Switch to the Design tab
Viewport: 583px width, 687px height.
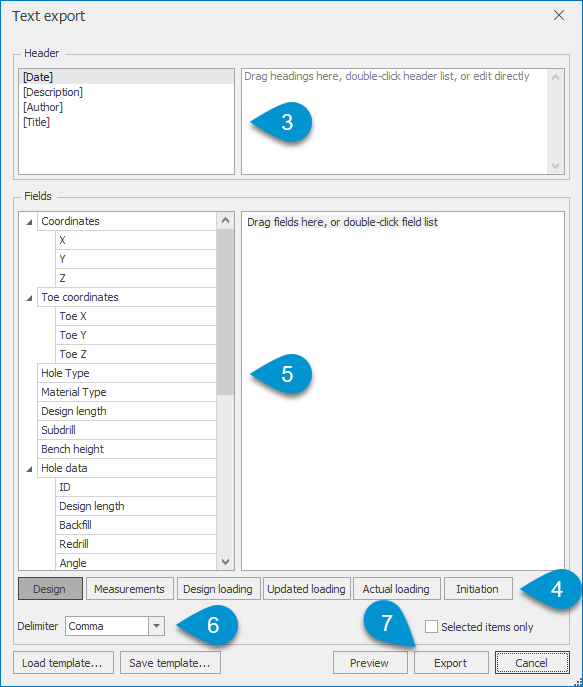[50, 588]
